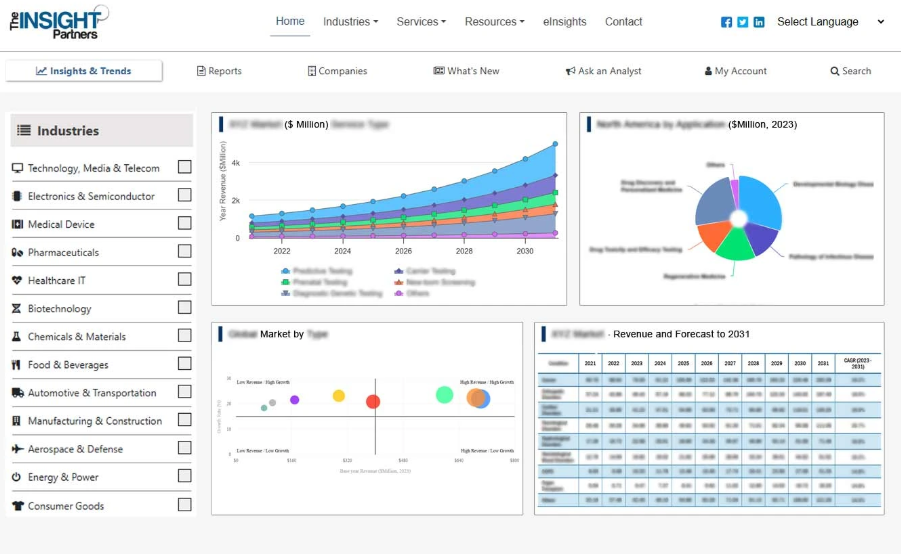Open the Services dropdown menu
Viewport: 901px width, 554px height.
point(421,22)
